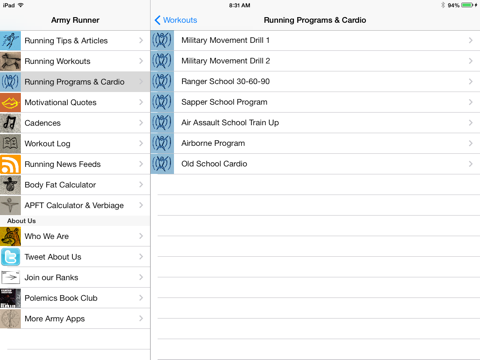Image resolution: width=480 pixels, height=360 pixels.
Task: Tap the Who We Are dog icon
Action: 10,236
